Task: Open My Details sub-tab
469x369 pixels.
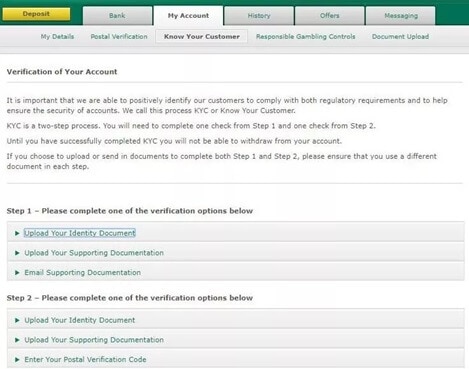Action: click(x=57, y=37)
